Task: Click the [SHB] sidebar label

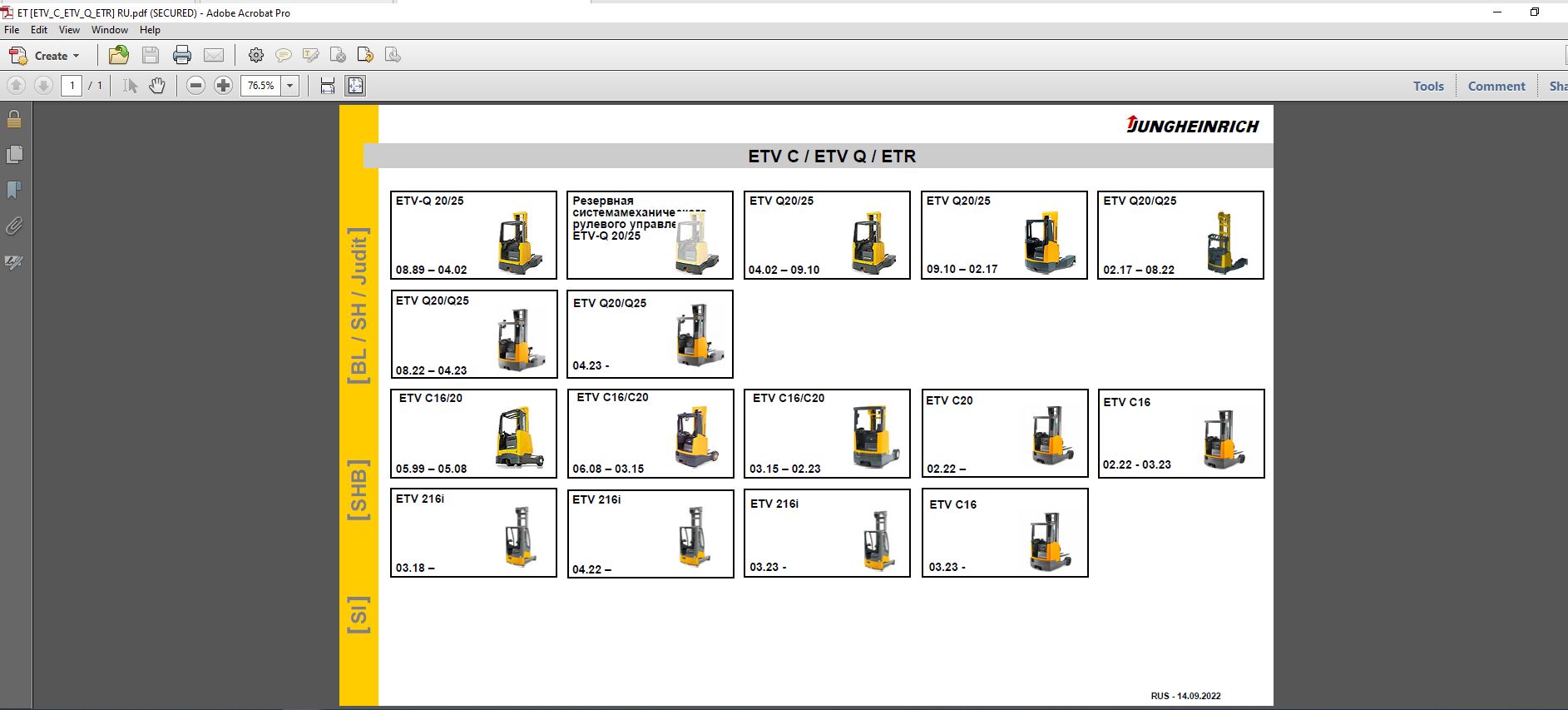Action: (359, 490)
